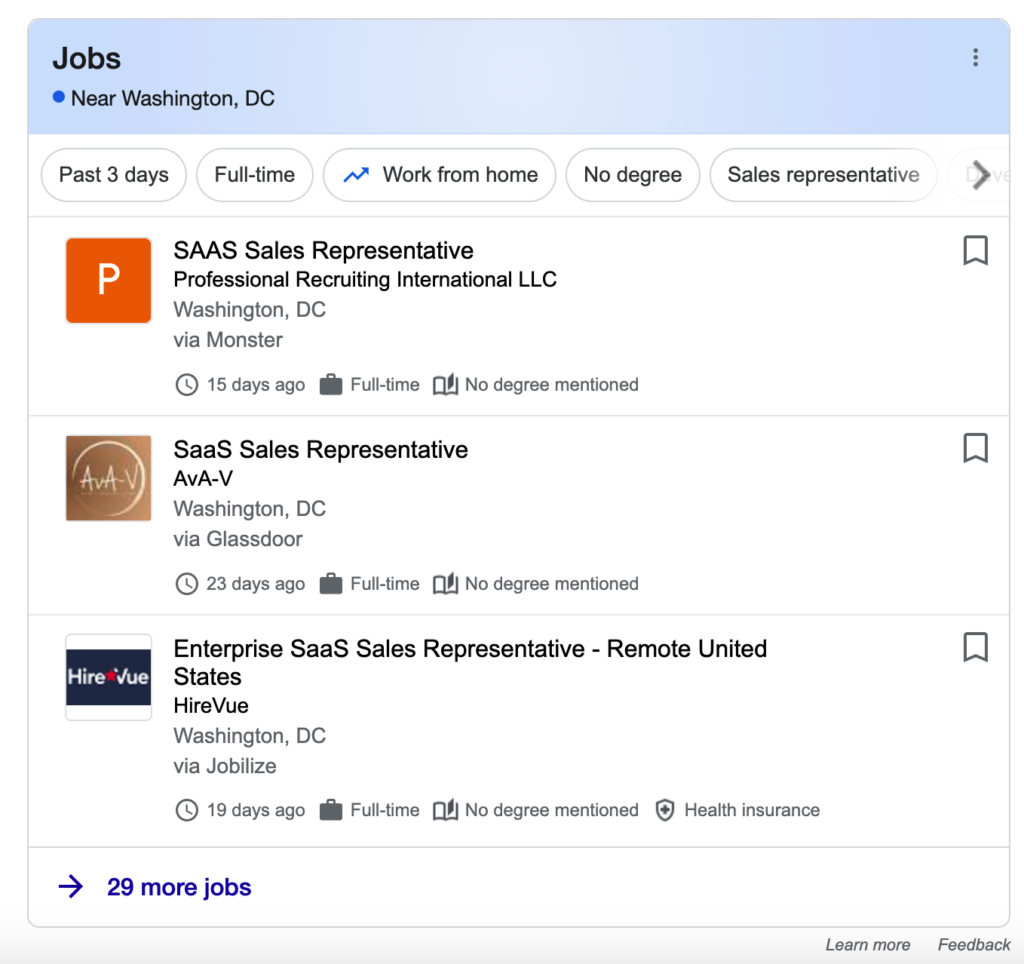Screen dimensions: 1024x964
Task: Filter jobs by Full-time chip
Action: click(255, 175)
